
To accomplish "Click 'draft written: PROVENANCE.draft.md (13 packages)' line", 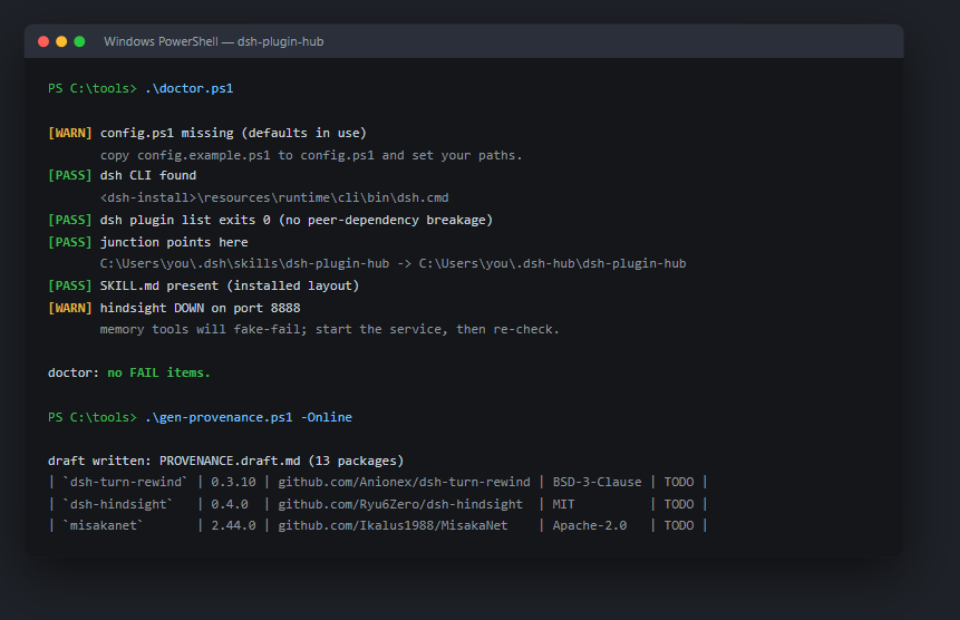I will point(226,461).
